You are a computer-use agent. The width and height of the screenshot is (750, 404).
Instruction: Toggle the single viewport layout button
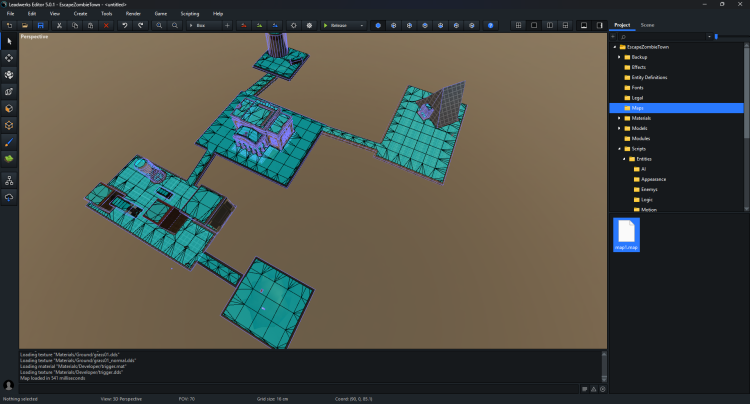pyautogui.click(x=534, y=24)
